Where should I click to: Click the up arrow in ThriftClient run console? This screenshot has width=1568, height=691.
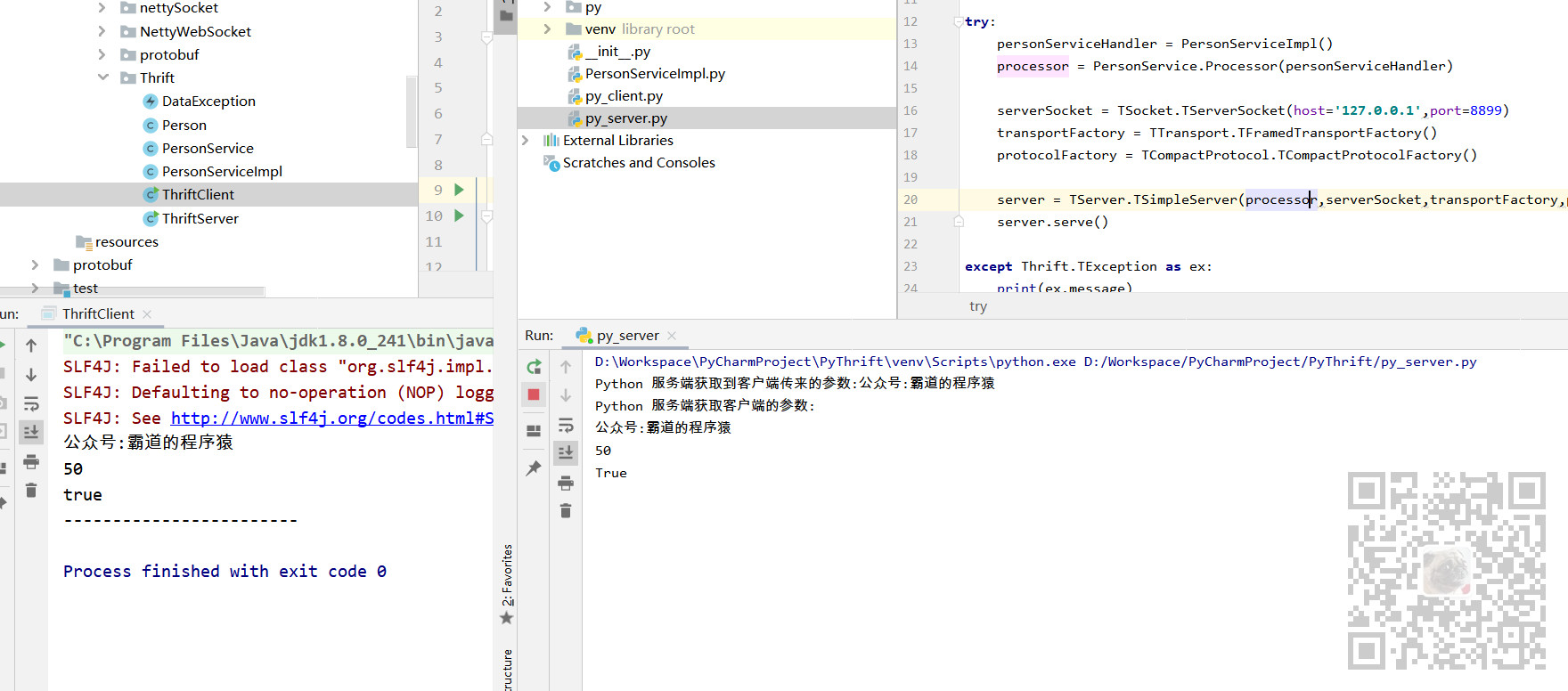[x=31, y=345]
